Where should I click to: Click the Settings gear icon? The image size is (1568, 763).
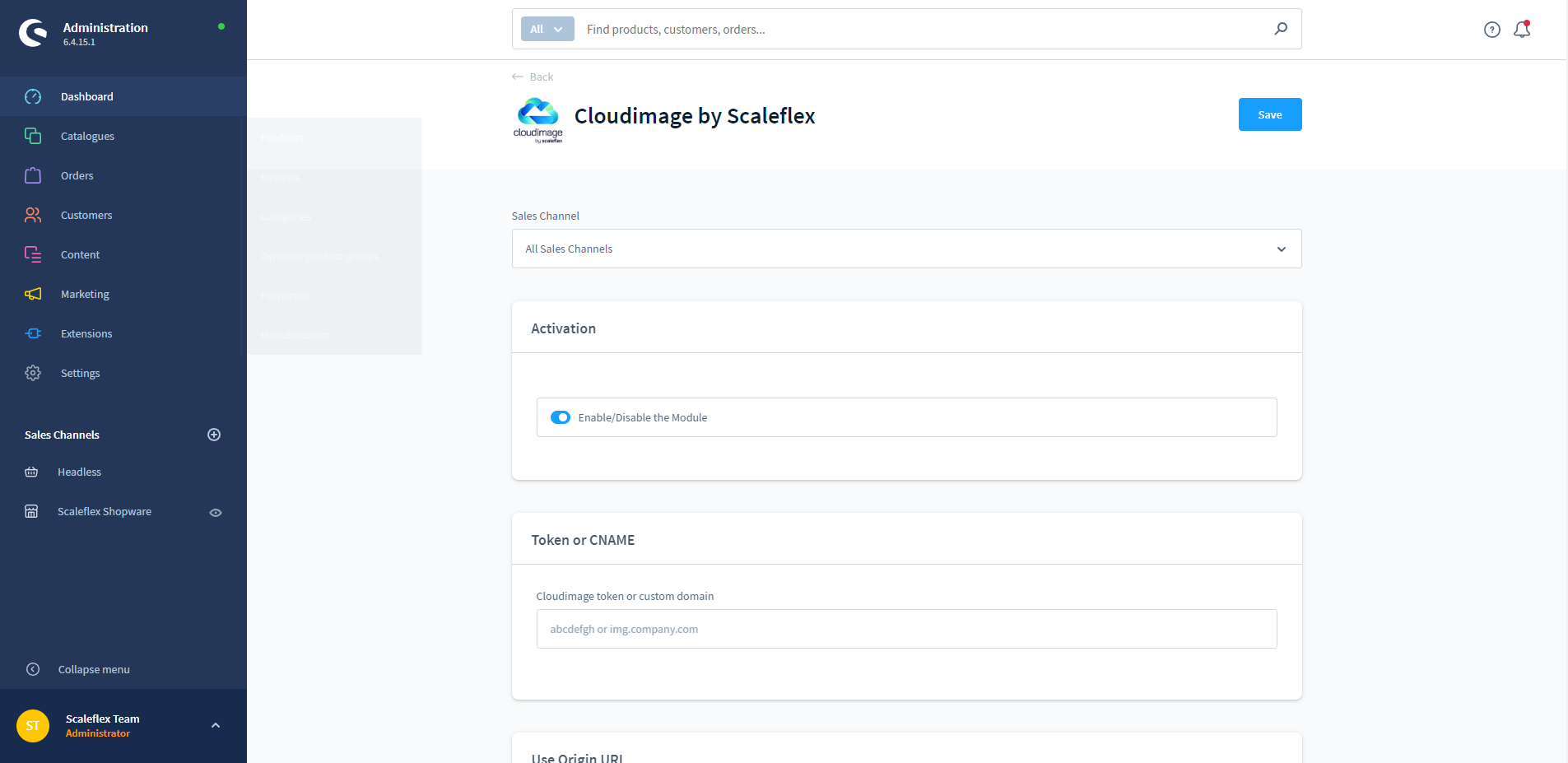[33, 373]
